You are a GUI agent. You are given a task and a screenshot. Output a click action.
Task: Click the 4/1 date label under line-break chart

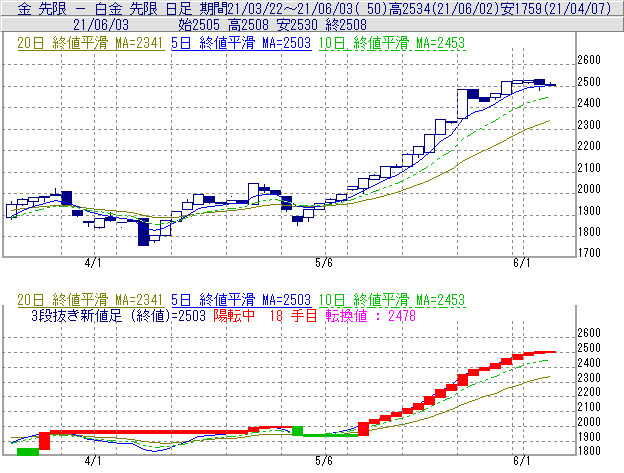[93, 461]
